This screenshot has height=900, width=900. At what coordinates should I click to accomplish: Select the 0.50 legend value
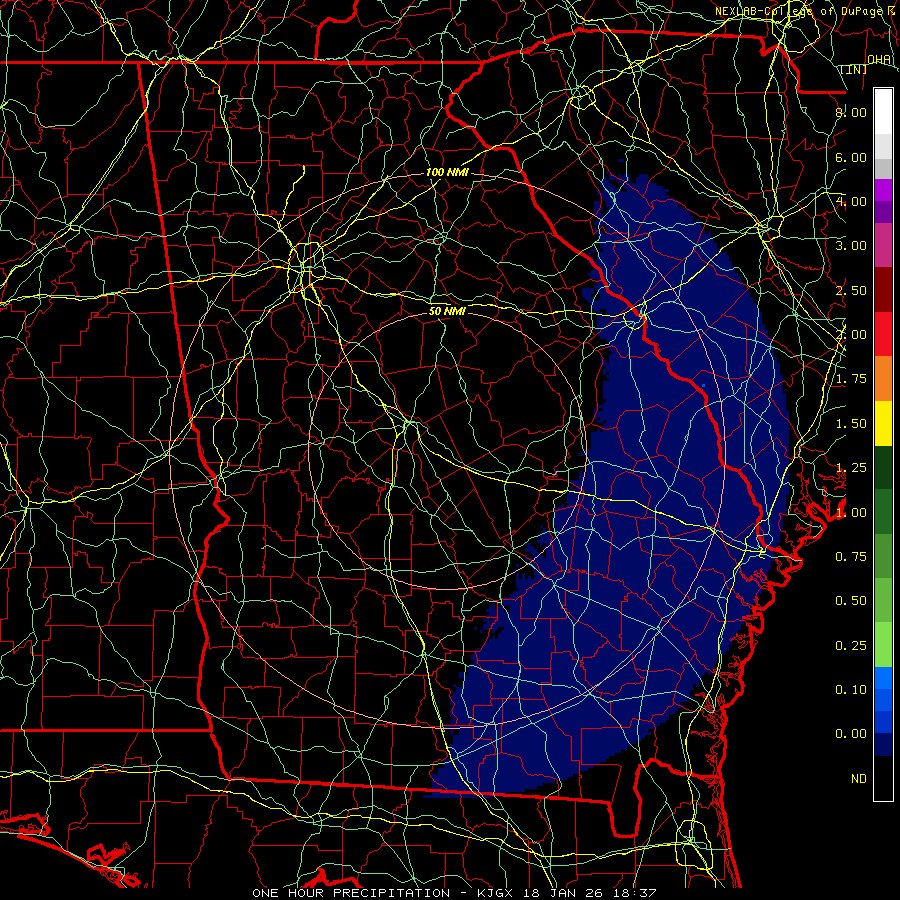pyautogui.click(x=851, y=601)
